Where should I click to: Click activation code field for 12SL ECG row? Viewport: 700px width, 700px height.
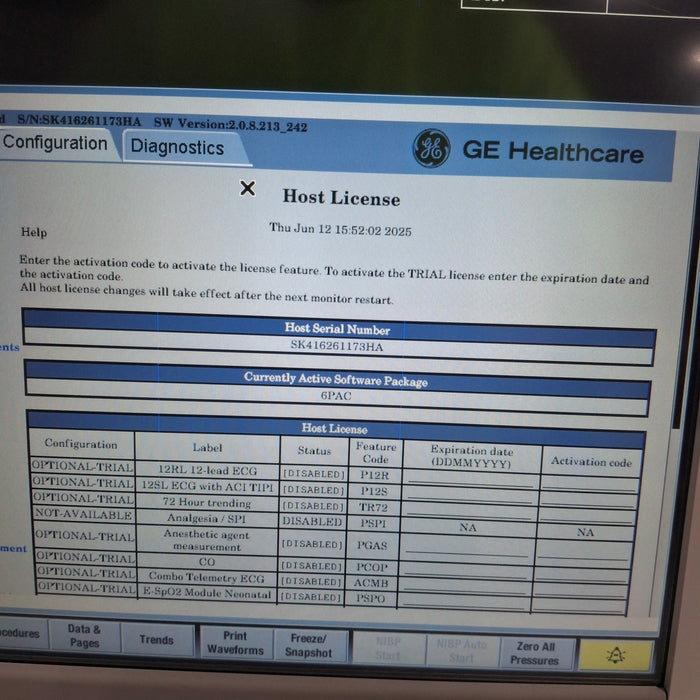(588, 499)
